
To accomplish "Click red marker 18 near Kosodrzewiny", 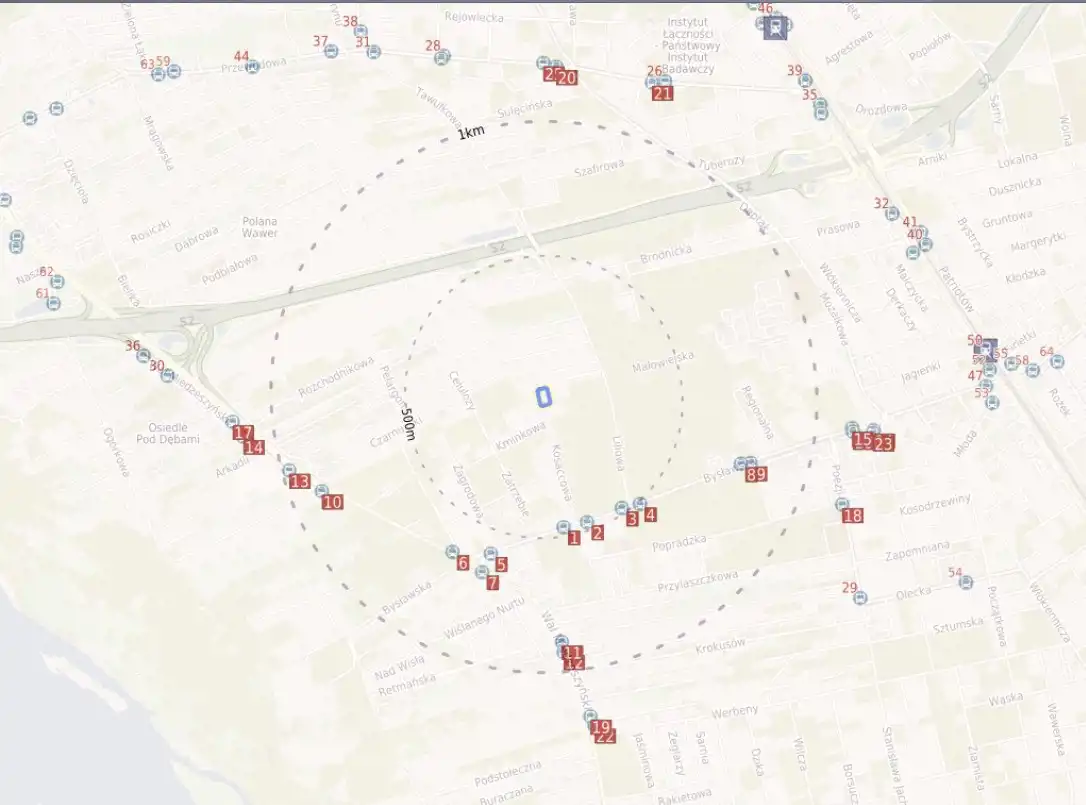I will [x=853, y=516].
